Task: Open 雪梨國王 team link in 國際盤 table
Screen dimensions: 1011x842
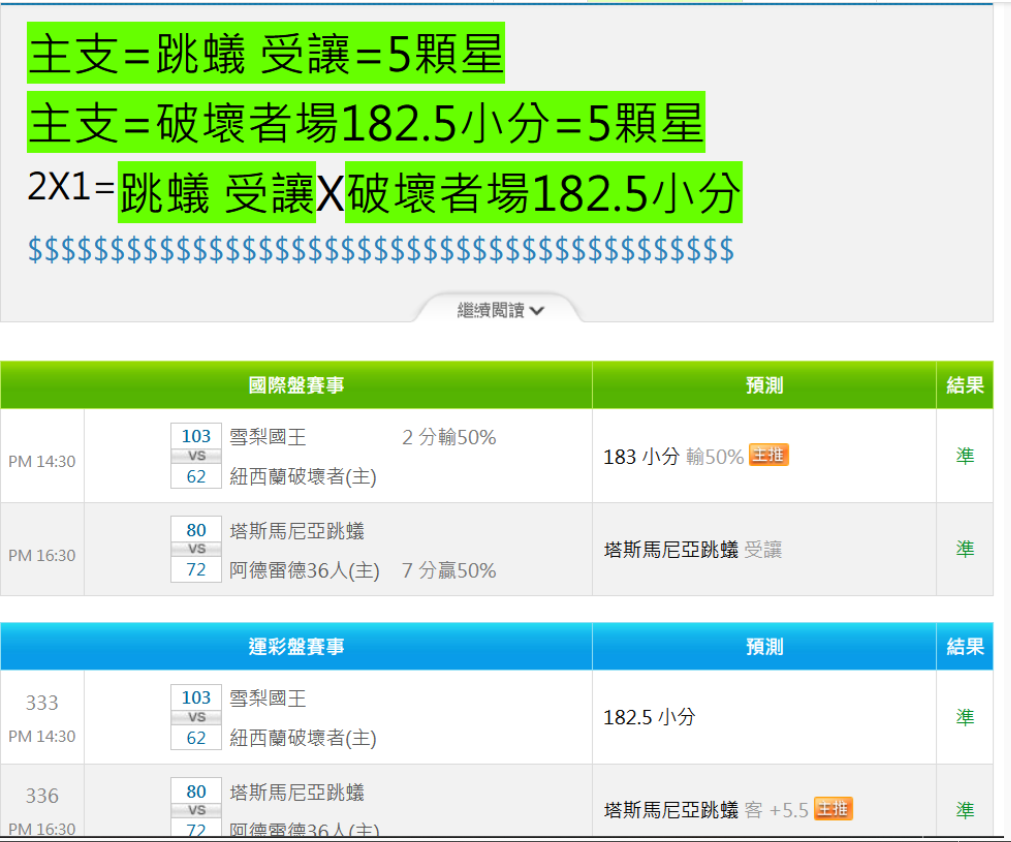Action: click(x=268, y=437)
